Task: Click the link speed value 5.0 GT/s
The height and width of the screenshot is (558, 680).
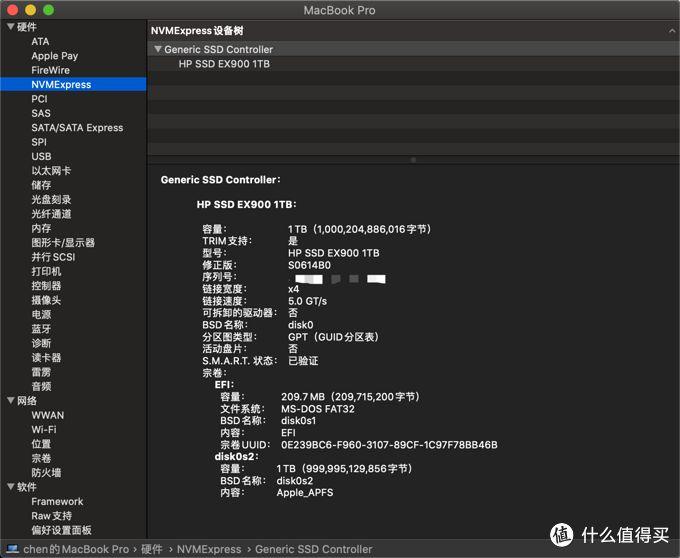Action: 307,301
